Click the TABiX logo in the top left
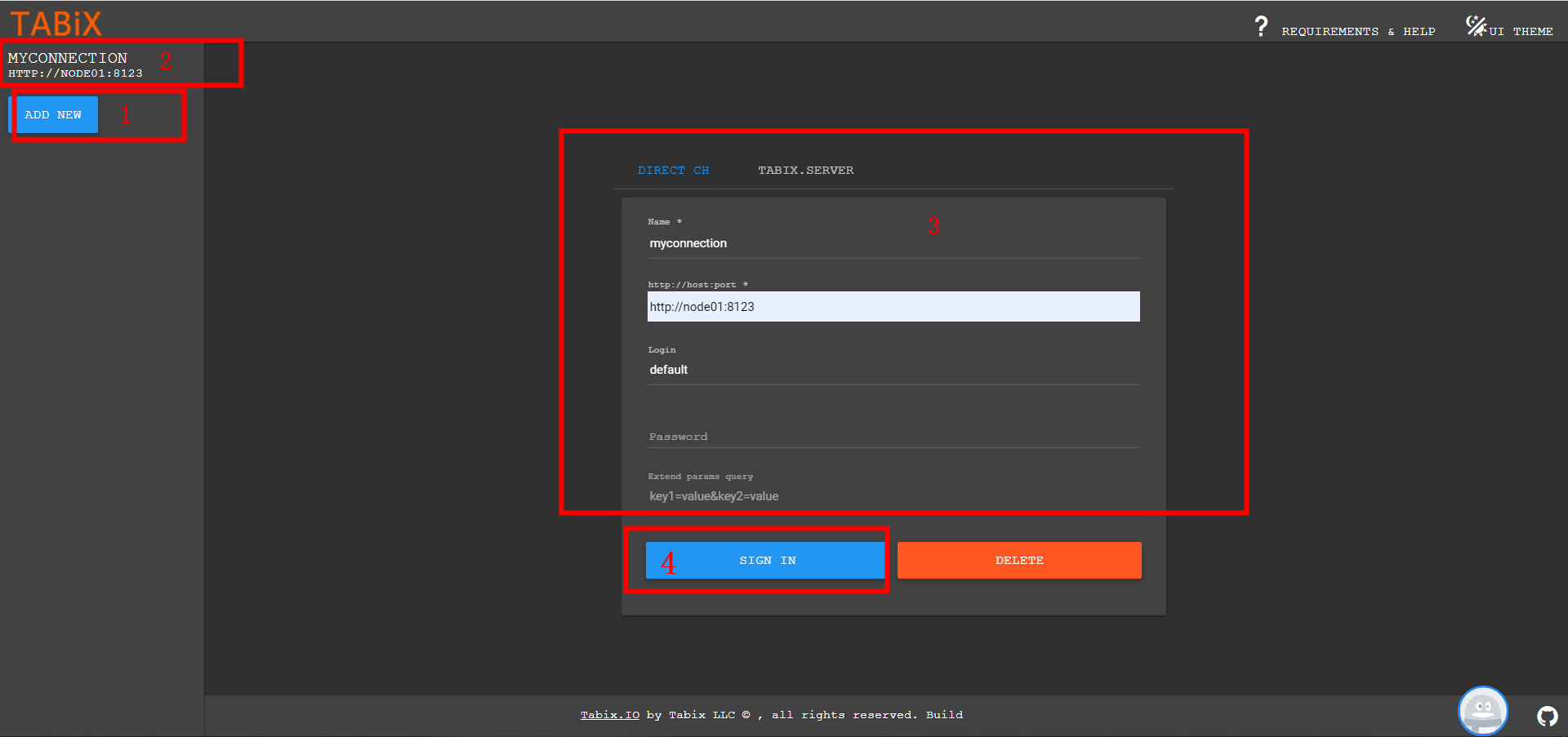 coord(54,23)
